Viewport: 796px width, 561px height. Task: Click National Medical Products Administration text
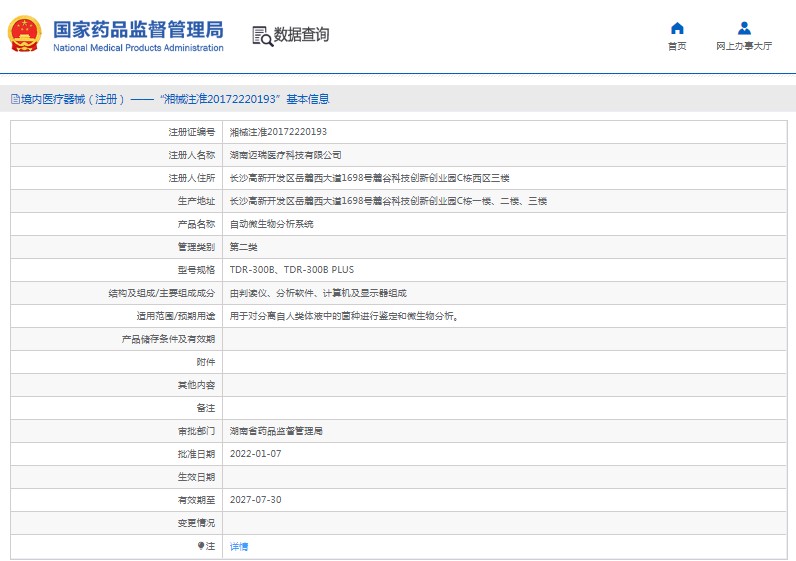tap(138, 48)
